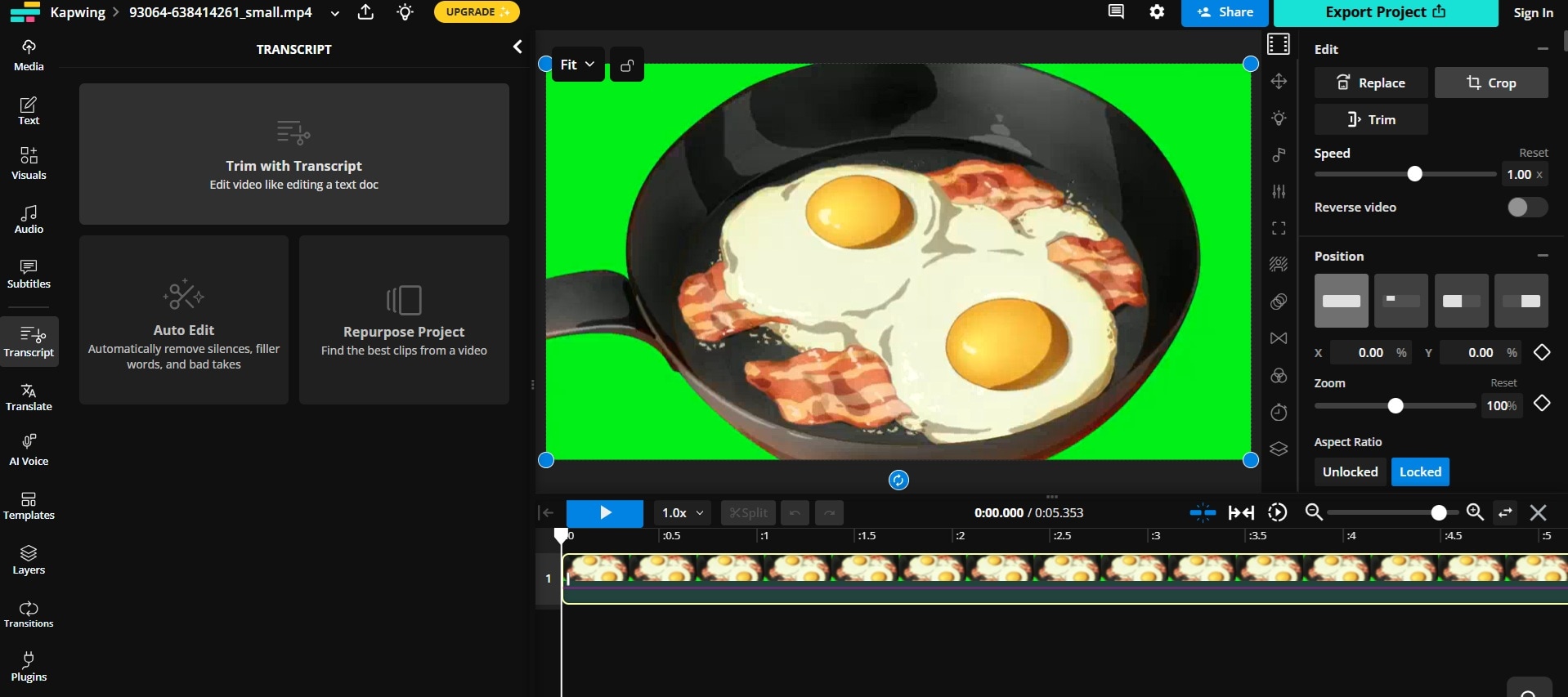This screenshot has width=1568, height=697.
Task: Open the Audio sidebar panel
Action: pos(29,219)
